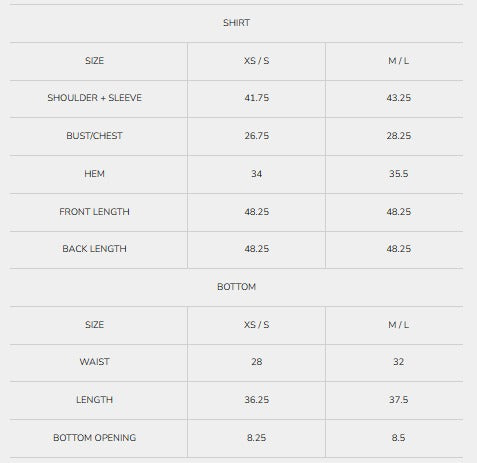The height and width of the screenshot is (463, 477).
Task: Select the 8.5 bottom opening value
Action: [398, 438]
